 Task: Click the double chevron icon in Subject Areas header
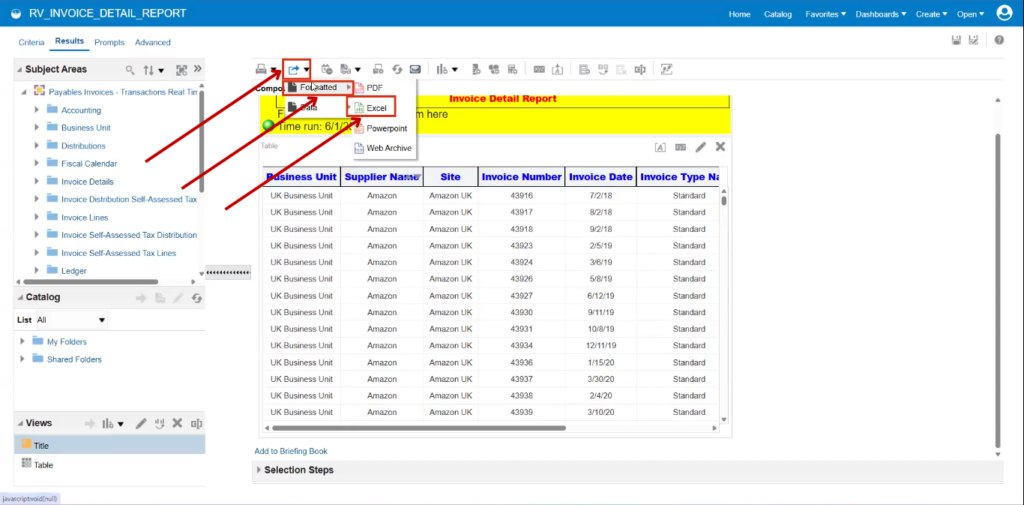tap(198, 69)
